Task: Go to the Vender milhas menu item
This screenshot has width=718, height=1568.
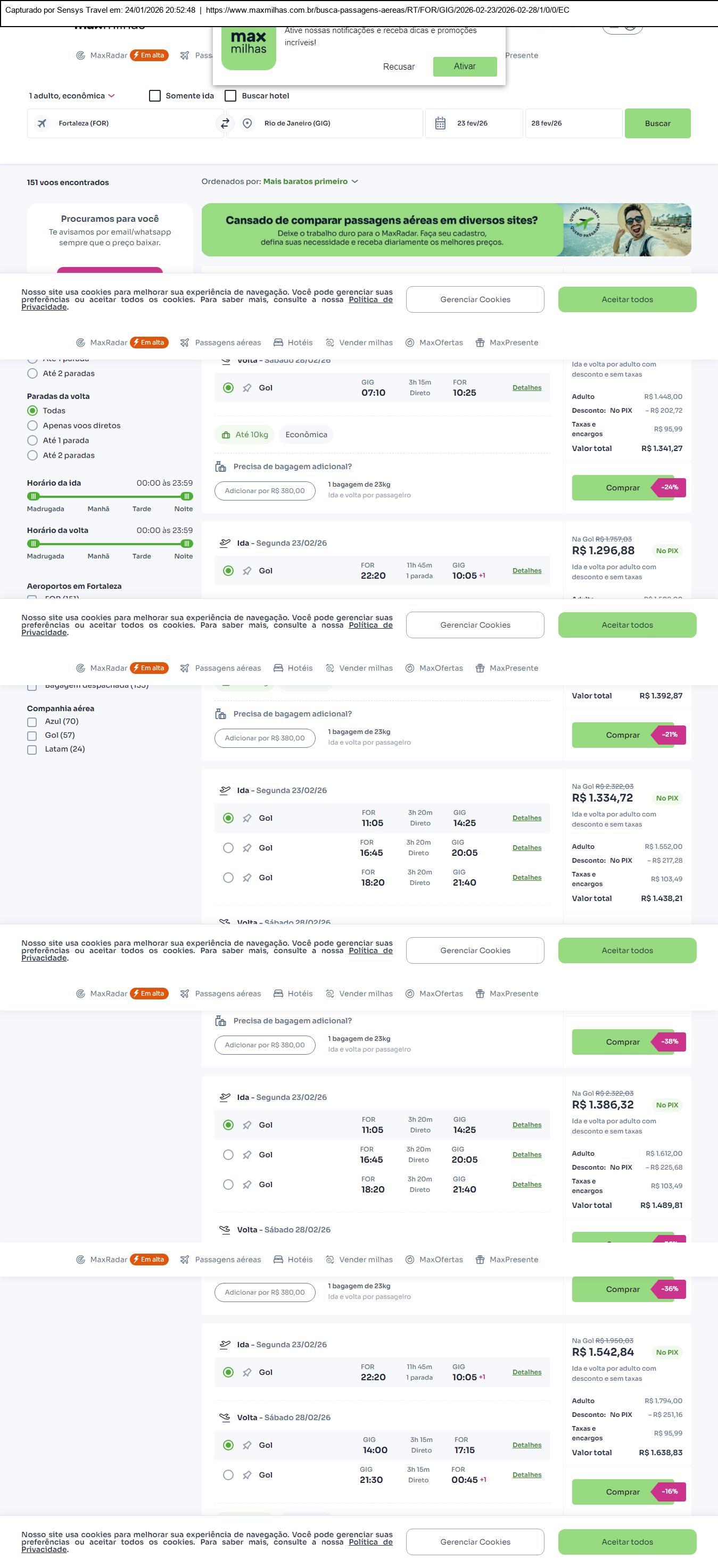Action: (x=359, y=343)
